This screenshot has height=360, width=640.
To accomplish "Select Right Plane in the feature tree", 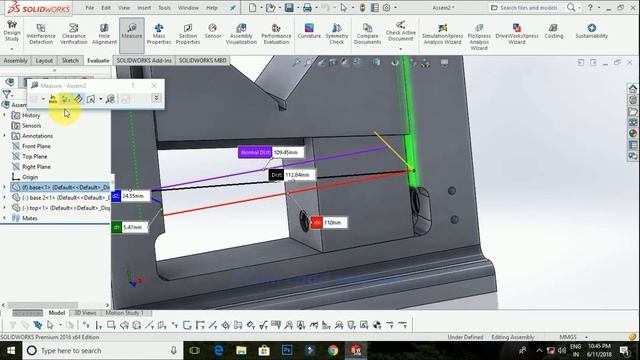I will click(x=36, y=167).
